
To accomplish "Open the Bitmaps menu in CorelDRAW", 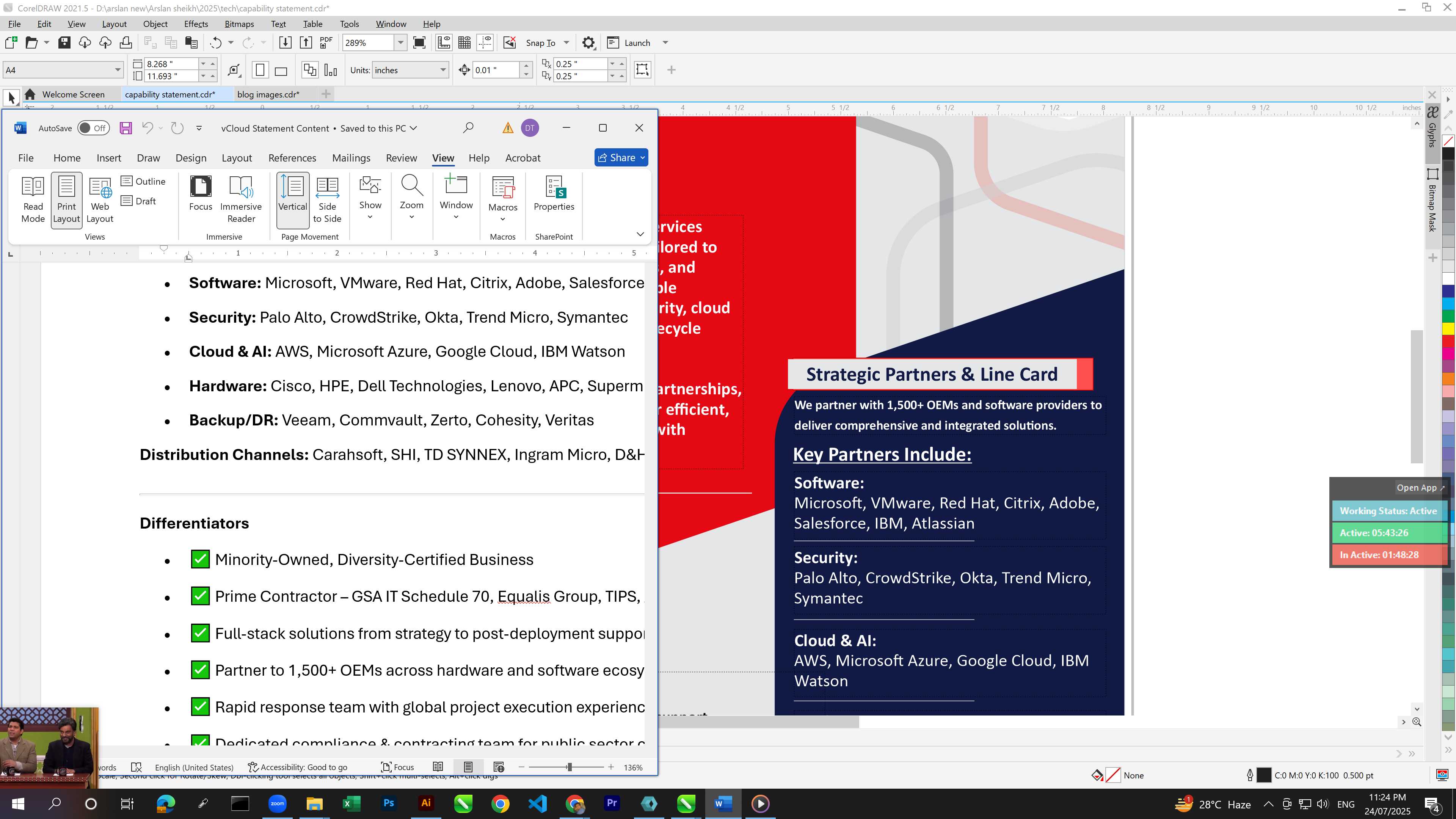I will [x=239, y=24].
